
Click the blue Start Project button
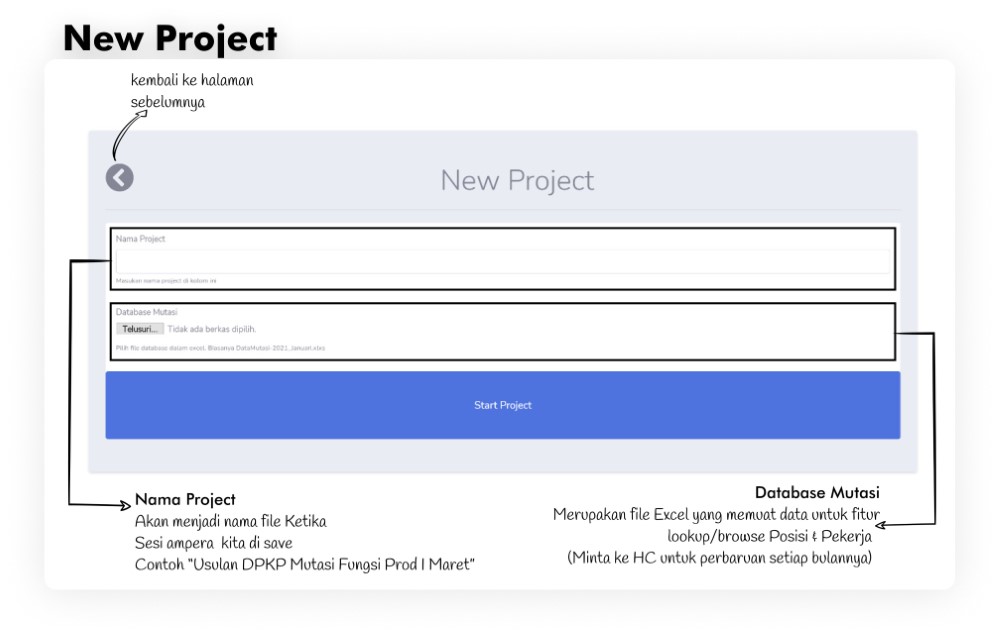[502, 405]
